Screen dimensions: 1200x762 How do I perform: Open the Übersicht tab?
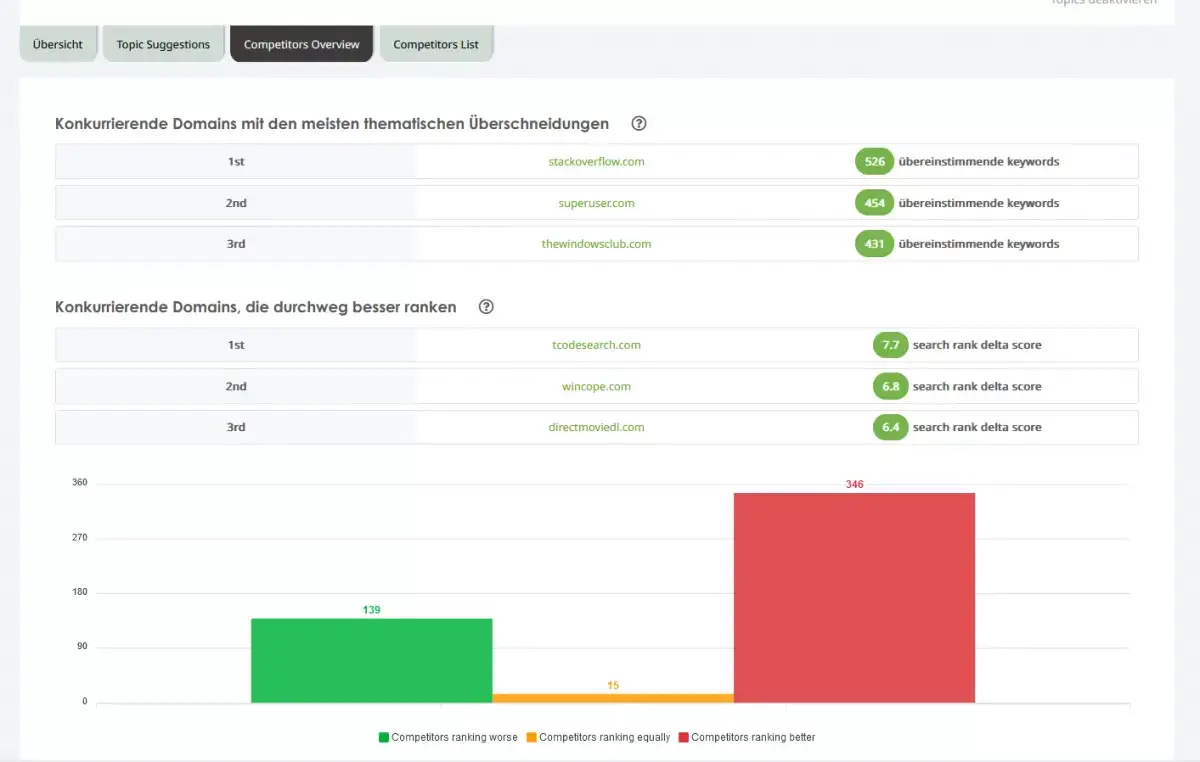pos(58,45)
